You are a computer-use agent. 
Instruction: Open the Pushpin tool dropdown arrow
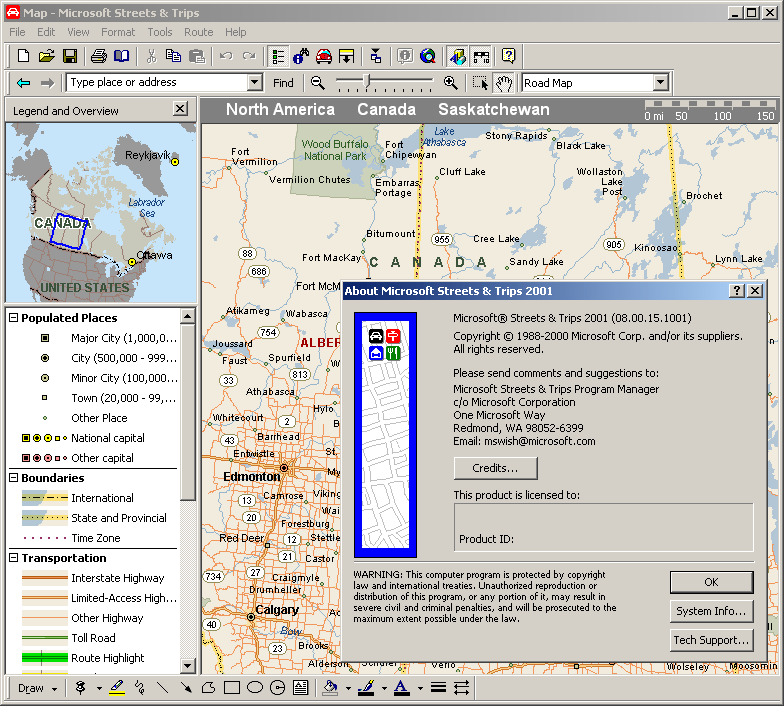[x=99, y=688]
